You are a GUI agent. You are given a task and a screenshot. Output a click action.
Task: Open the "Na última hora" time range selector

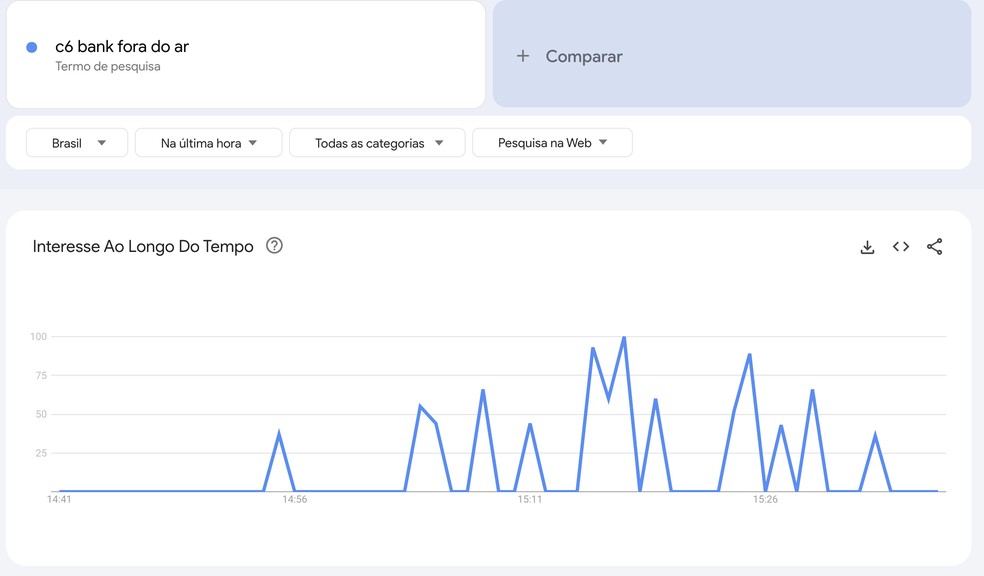point(208,142)
